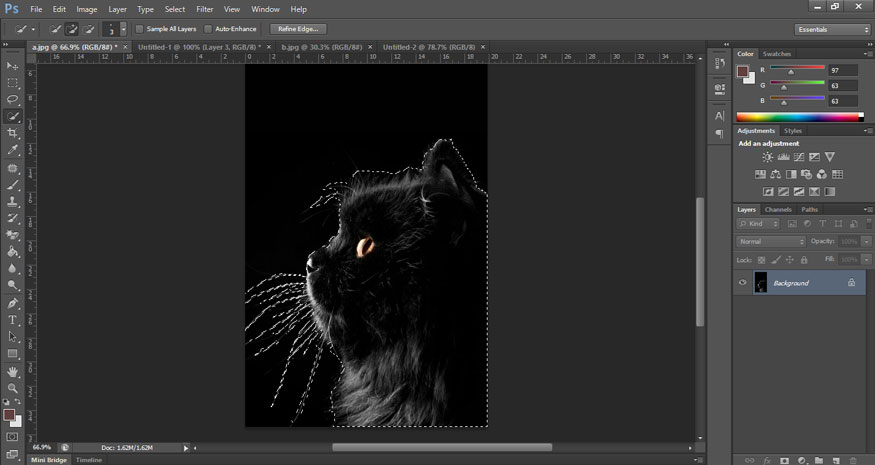Open the brush size picker dropdown

tap(123, 29)
